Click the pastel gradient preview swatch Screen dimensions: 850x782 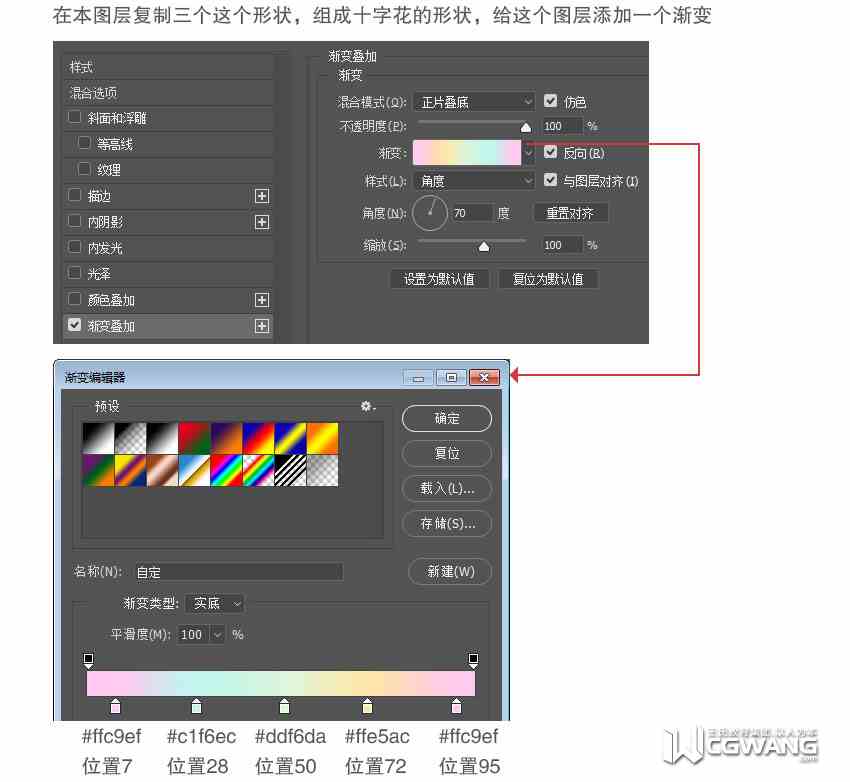467,153
